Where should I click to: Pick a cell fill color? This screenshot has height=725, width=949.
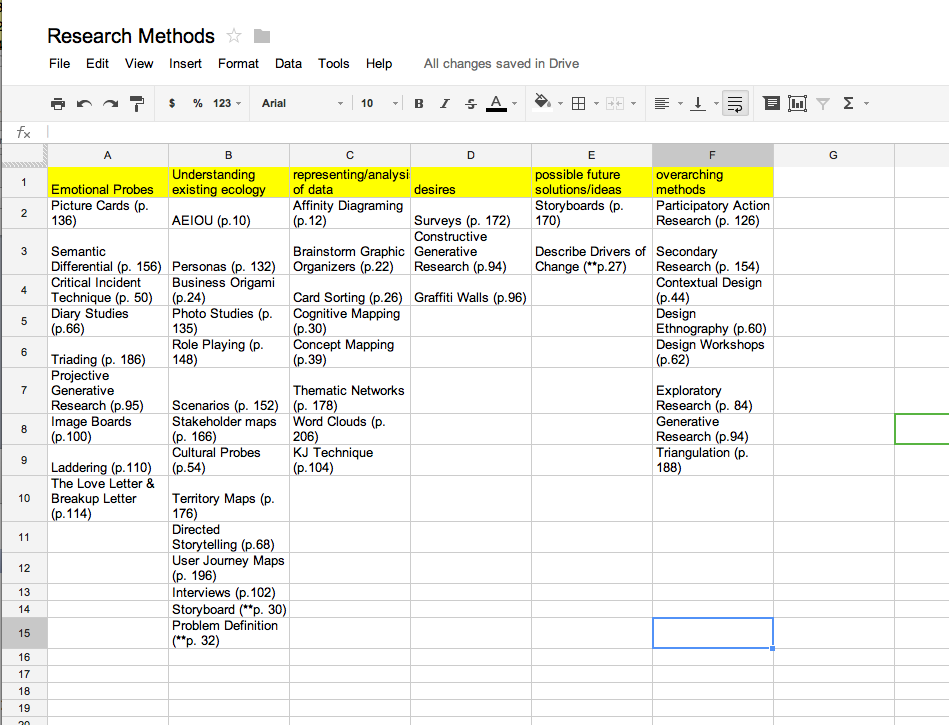point(547,103)
